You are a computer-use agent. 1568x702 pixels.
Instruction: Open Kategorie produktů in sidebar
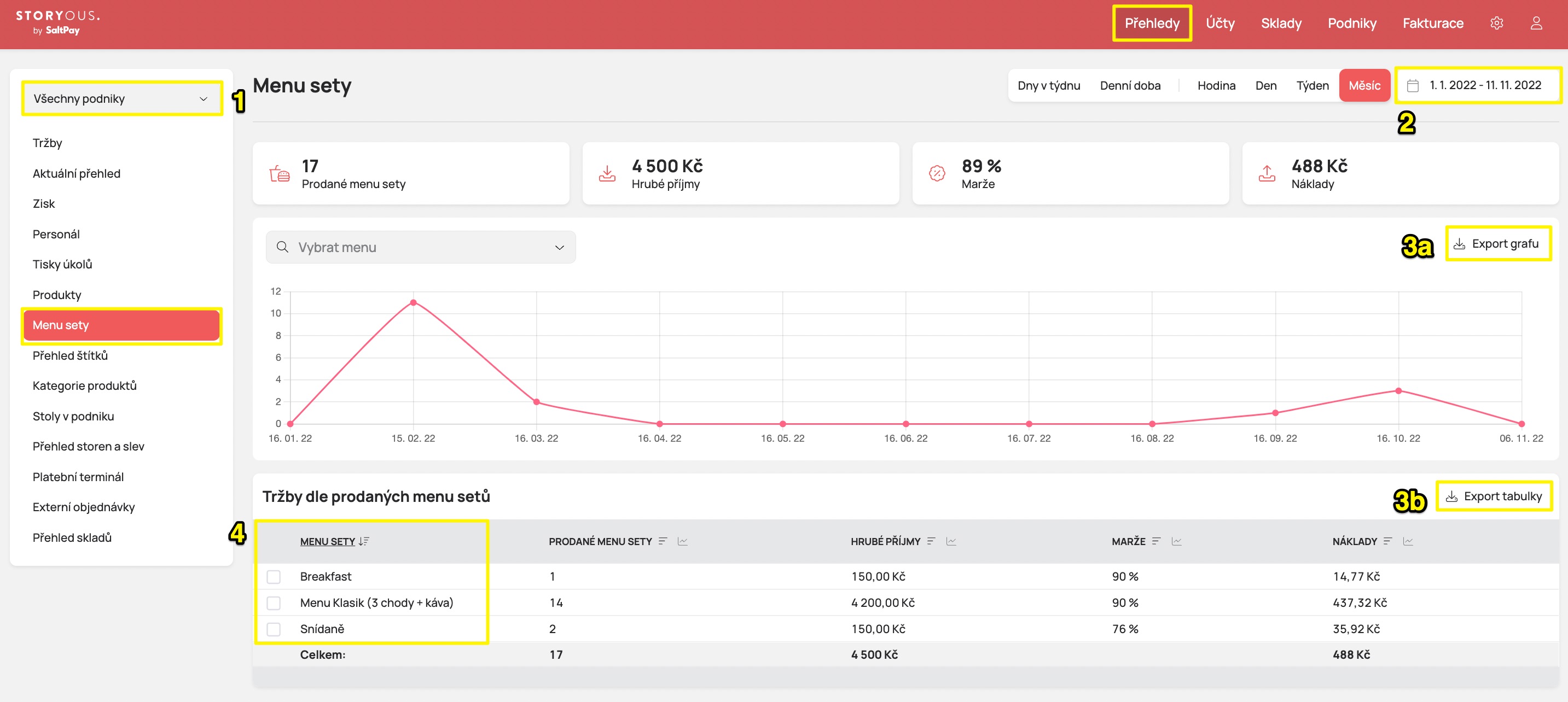coord(85,385)
